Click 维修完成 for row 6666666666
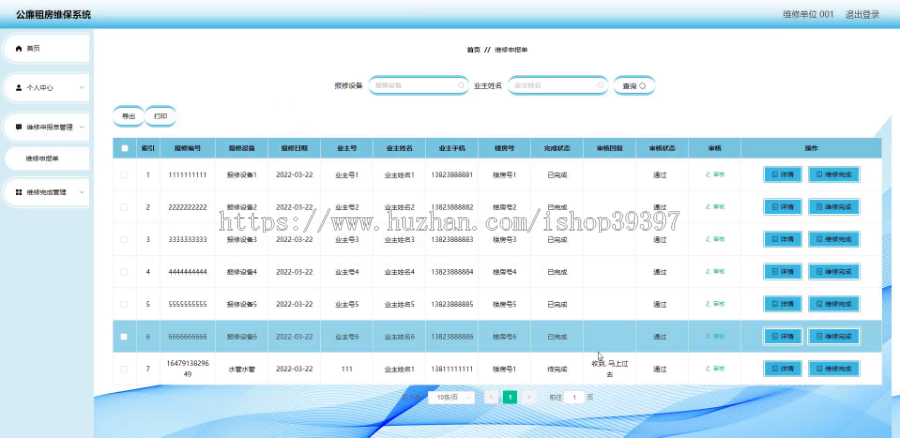Screen dimensions: 900x438 (x=834, y=336)
